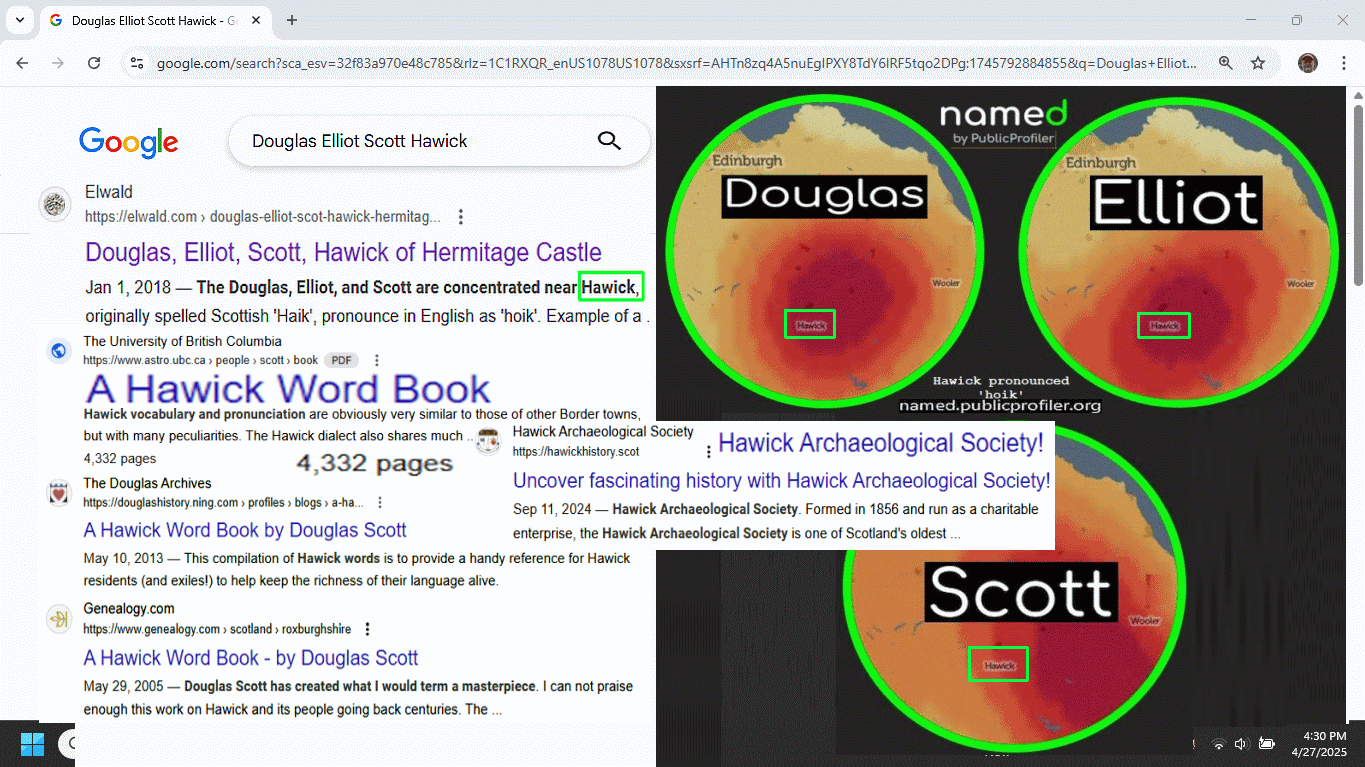
Task: Click the 4,332 pages large text
Action: coord(374,464)
